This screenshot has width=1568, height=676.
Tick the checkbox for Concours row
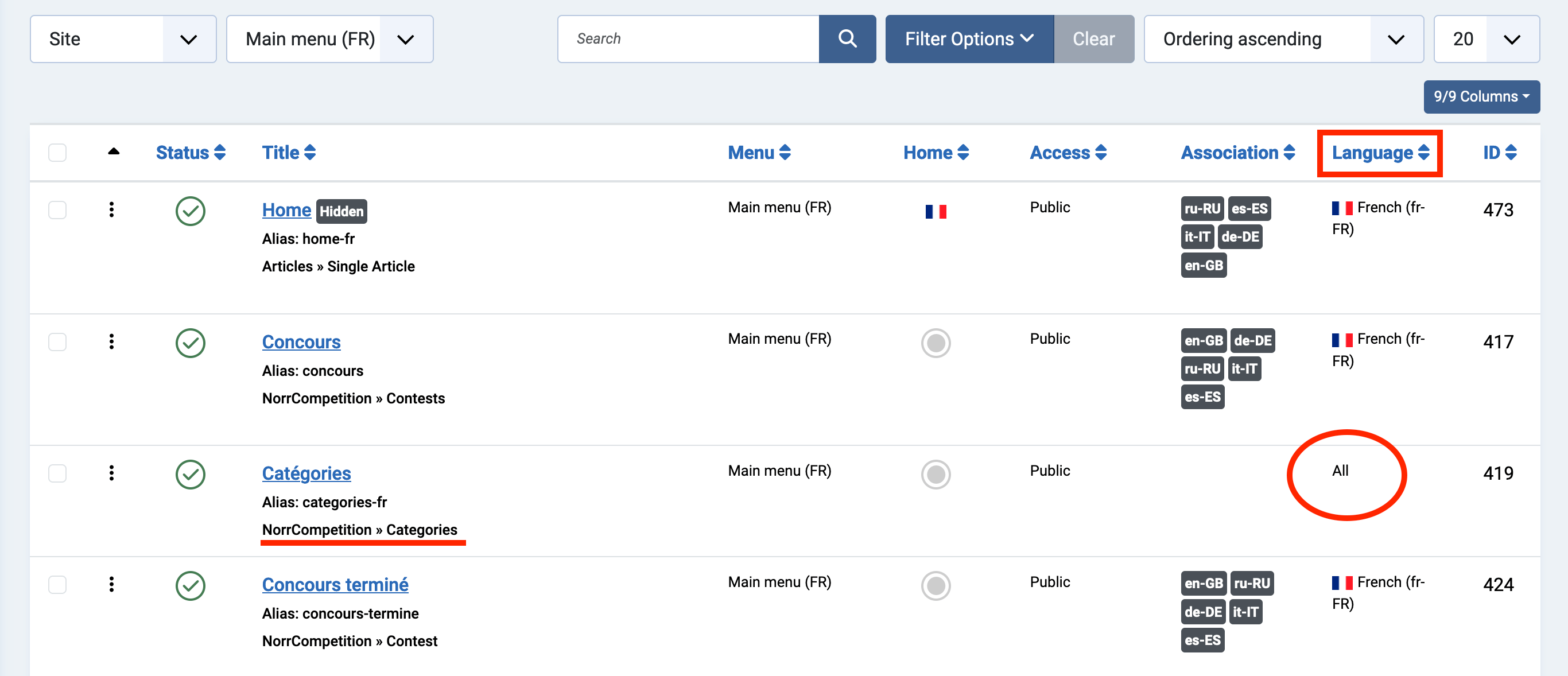click(x=57, y=341)
